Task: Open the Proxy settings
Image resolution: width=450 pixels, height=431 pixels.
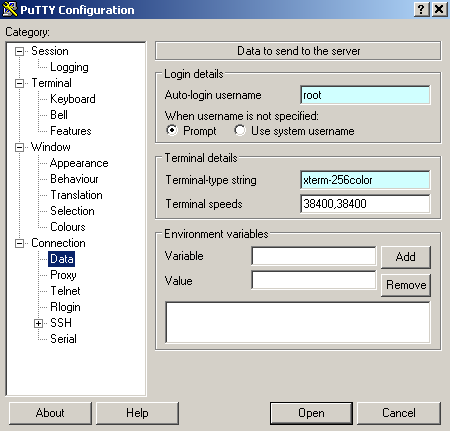Action: point(63,275)
